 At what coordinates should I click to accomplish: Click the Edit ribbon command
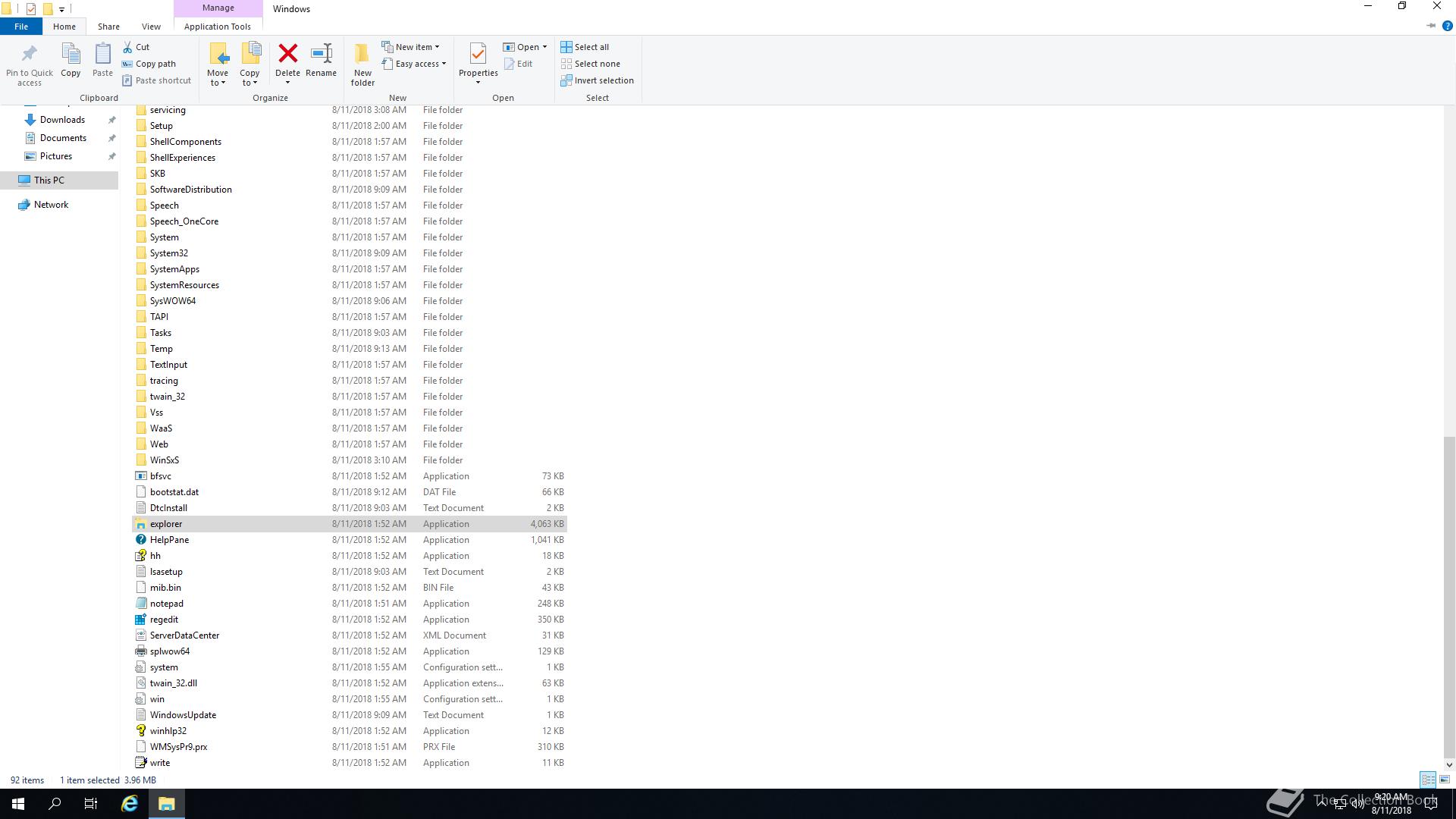518,64
